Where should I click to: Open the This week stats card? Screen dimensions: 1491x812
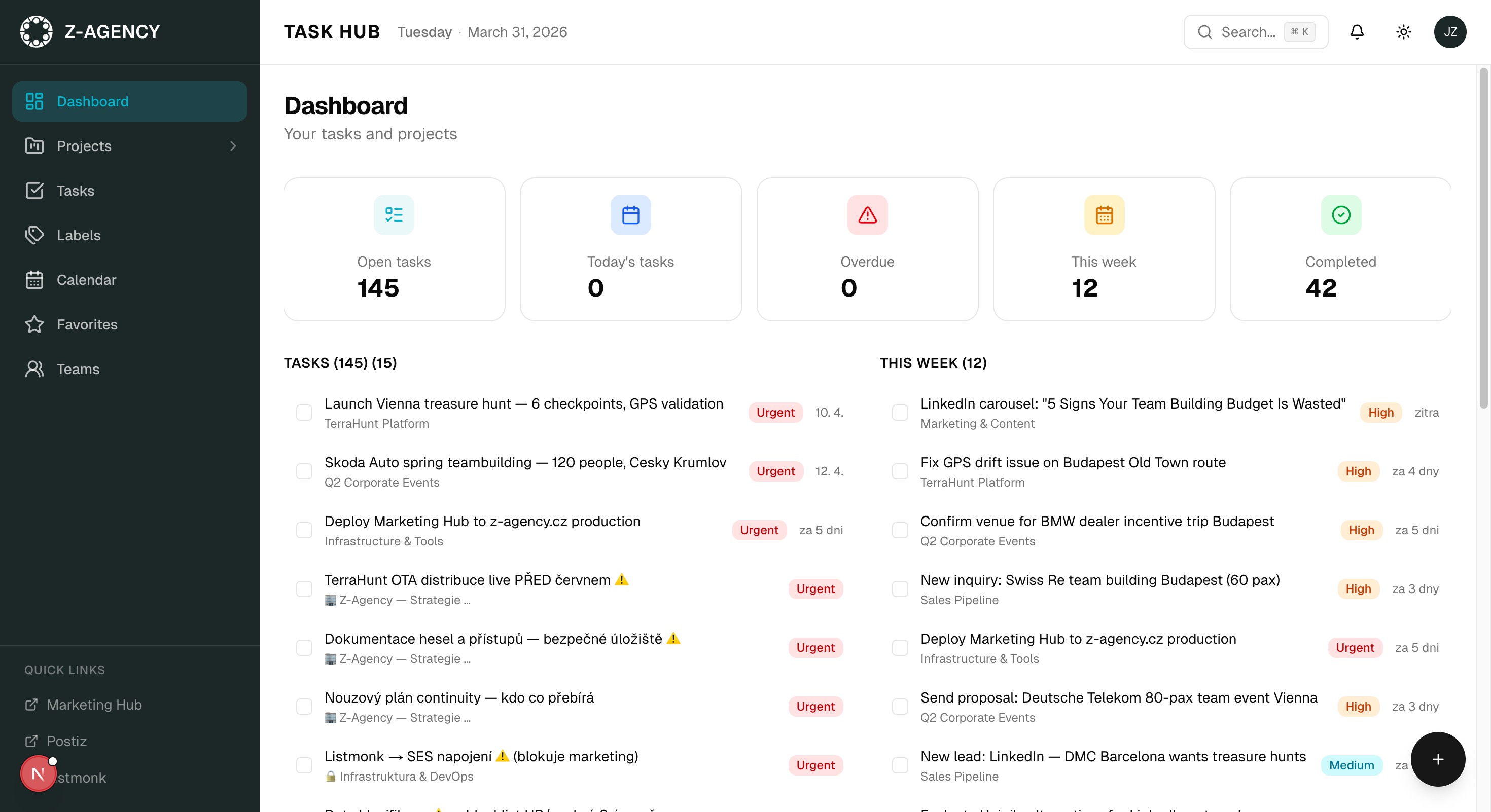tap(1103, 250)
